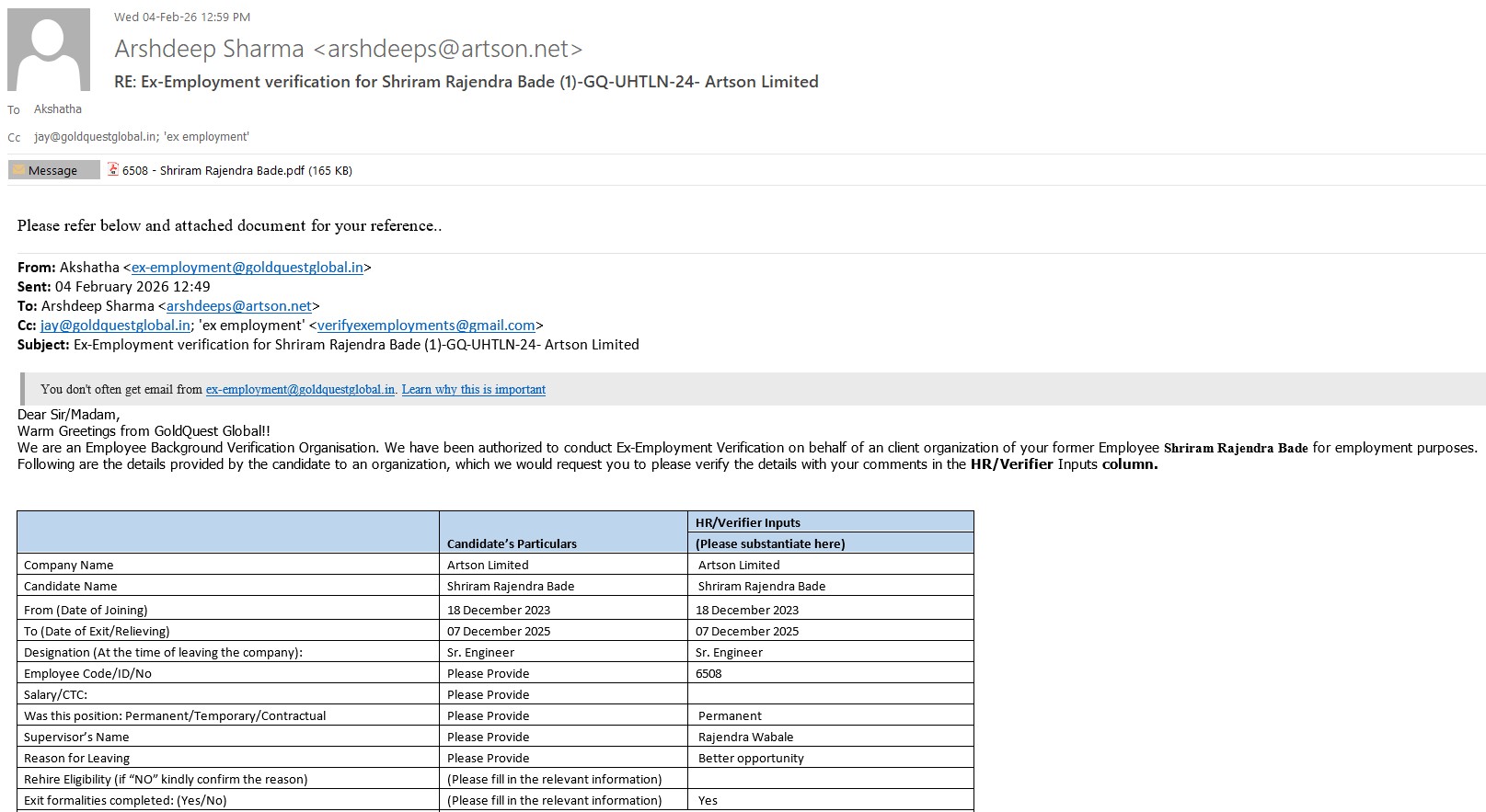
Task: Click ex-employment address in the warning banner
Action: 300,389
